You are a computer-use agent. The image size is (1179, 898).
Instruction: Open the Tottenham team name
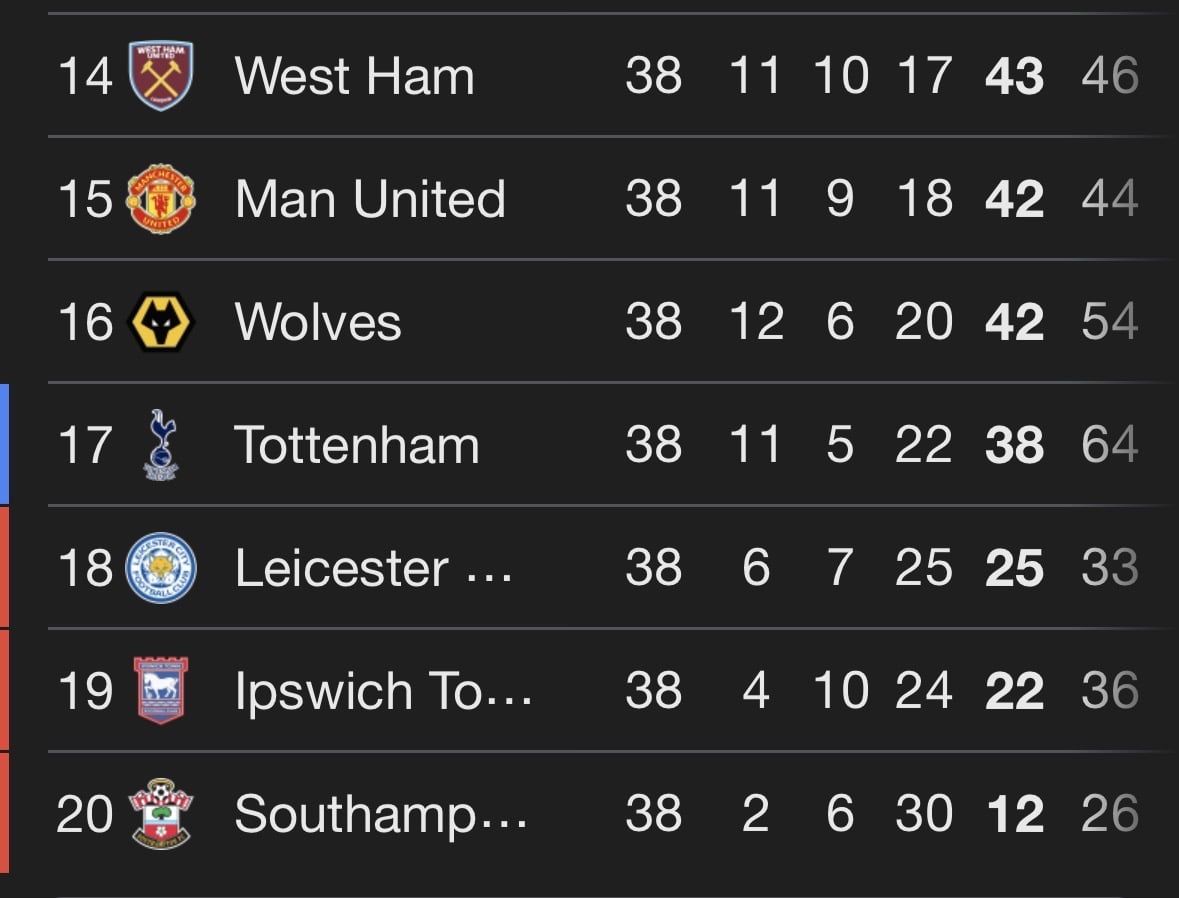point(356,444)
